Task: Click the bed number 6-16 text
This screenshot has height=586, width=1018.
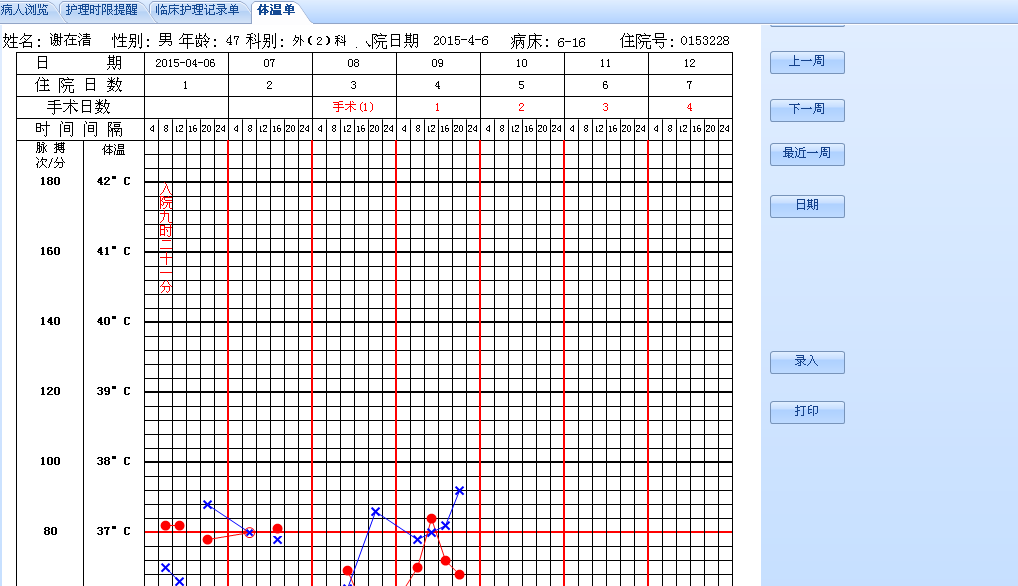Action: pyautogui.click(x=571, y=42)
